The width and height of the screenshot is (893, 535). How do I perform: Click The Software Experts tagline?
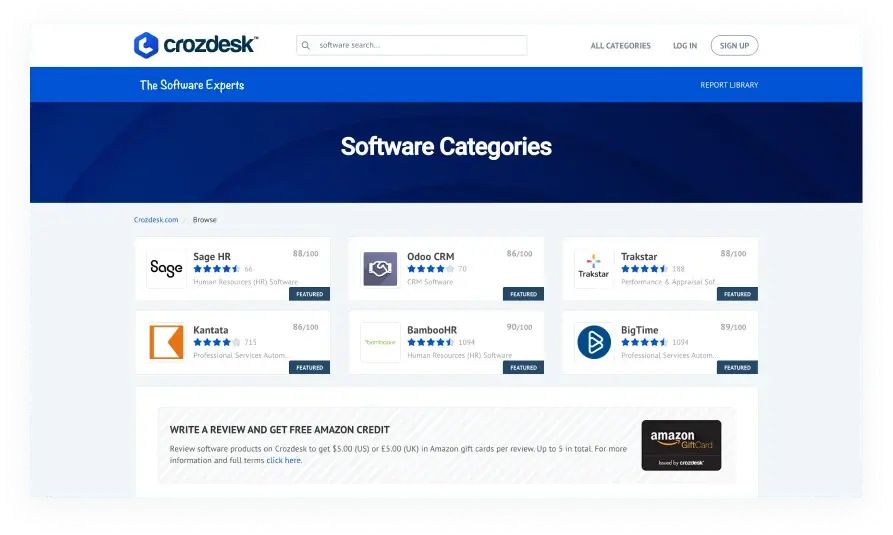click(192, 85)
